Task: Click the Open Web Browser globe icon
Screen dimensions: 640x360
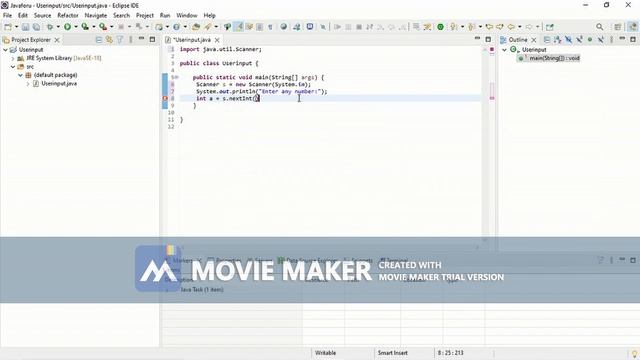Action: [283, 27]
